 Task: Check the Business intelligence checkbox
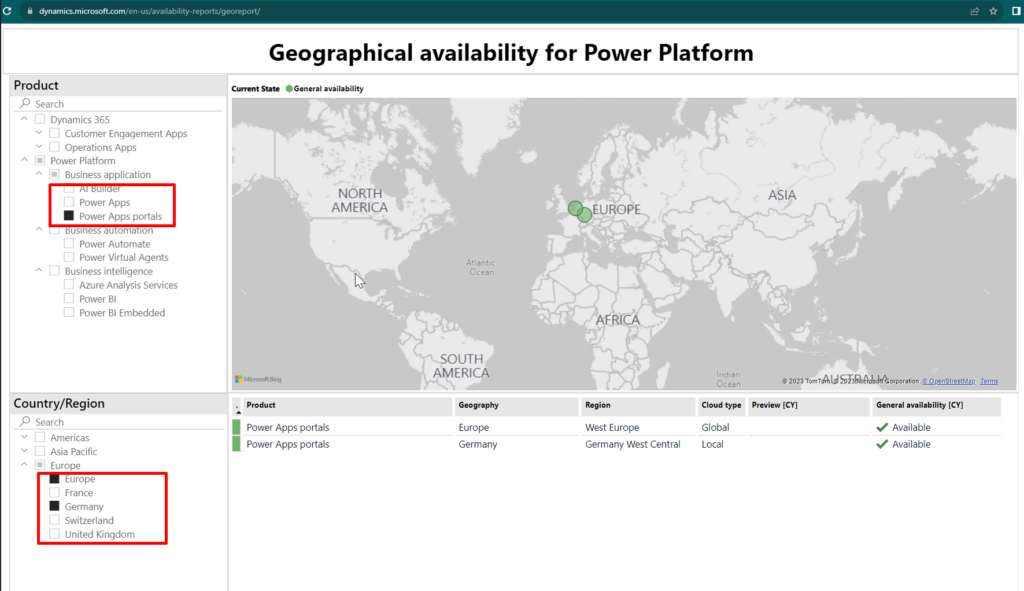pyautogui.click(x=54, y=270)
